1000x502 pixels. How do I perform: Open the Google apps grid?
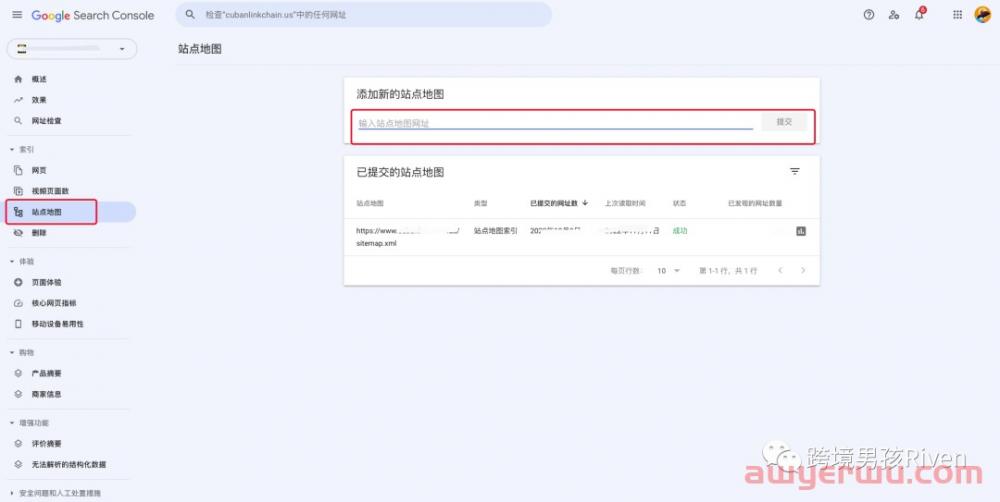coord(957,15)
